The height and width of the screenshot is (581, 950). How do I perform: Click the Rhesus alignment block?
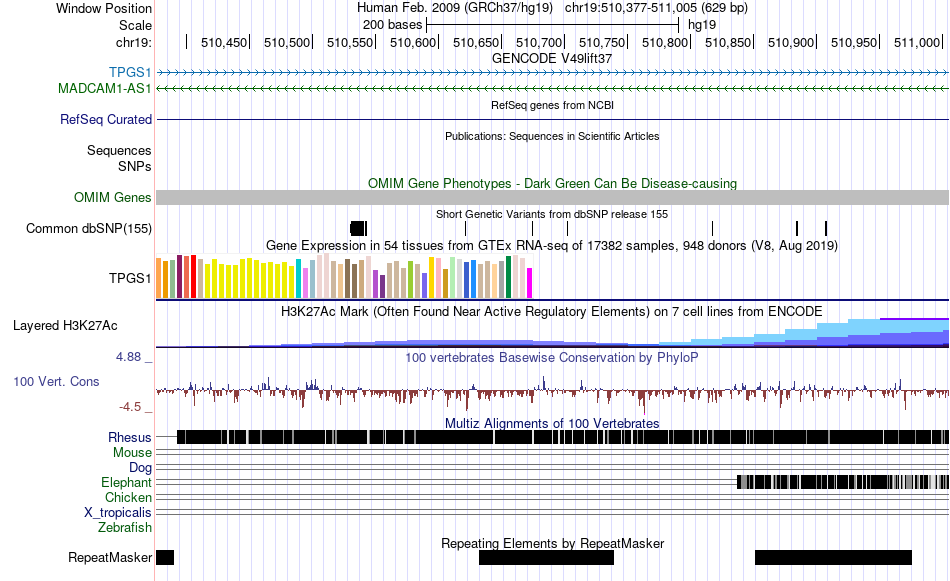(x=563, y=437)
